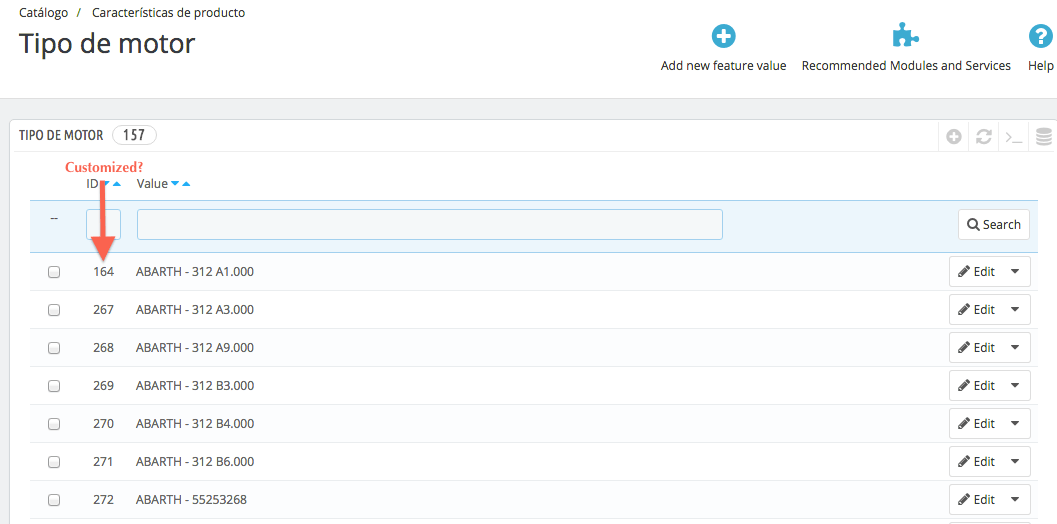Click the export to SQL manager database icon
Image resolution: width=1057 pixels, height=524 pixels.
1044,137
